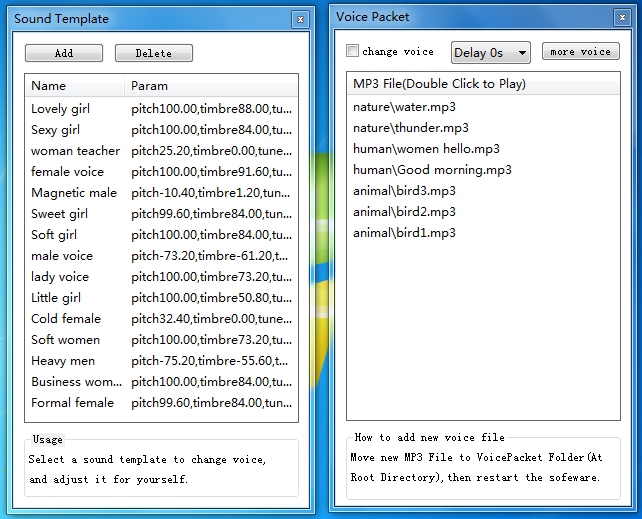Select the Sexy girl template
642x519 pixels.
tap(161, 130)
